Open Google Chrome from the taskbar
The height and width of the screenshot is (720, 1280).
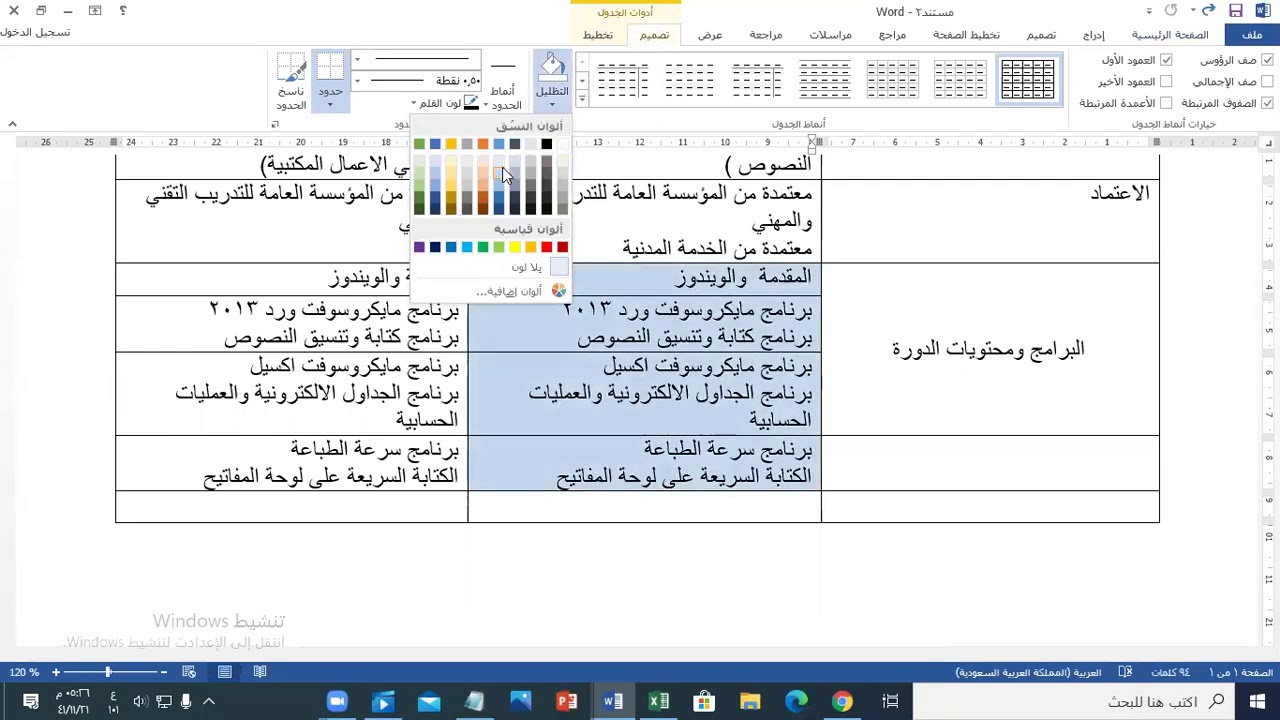pyautogui.click(x=843, y=702)
